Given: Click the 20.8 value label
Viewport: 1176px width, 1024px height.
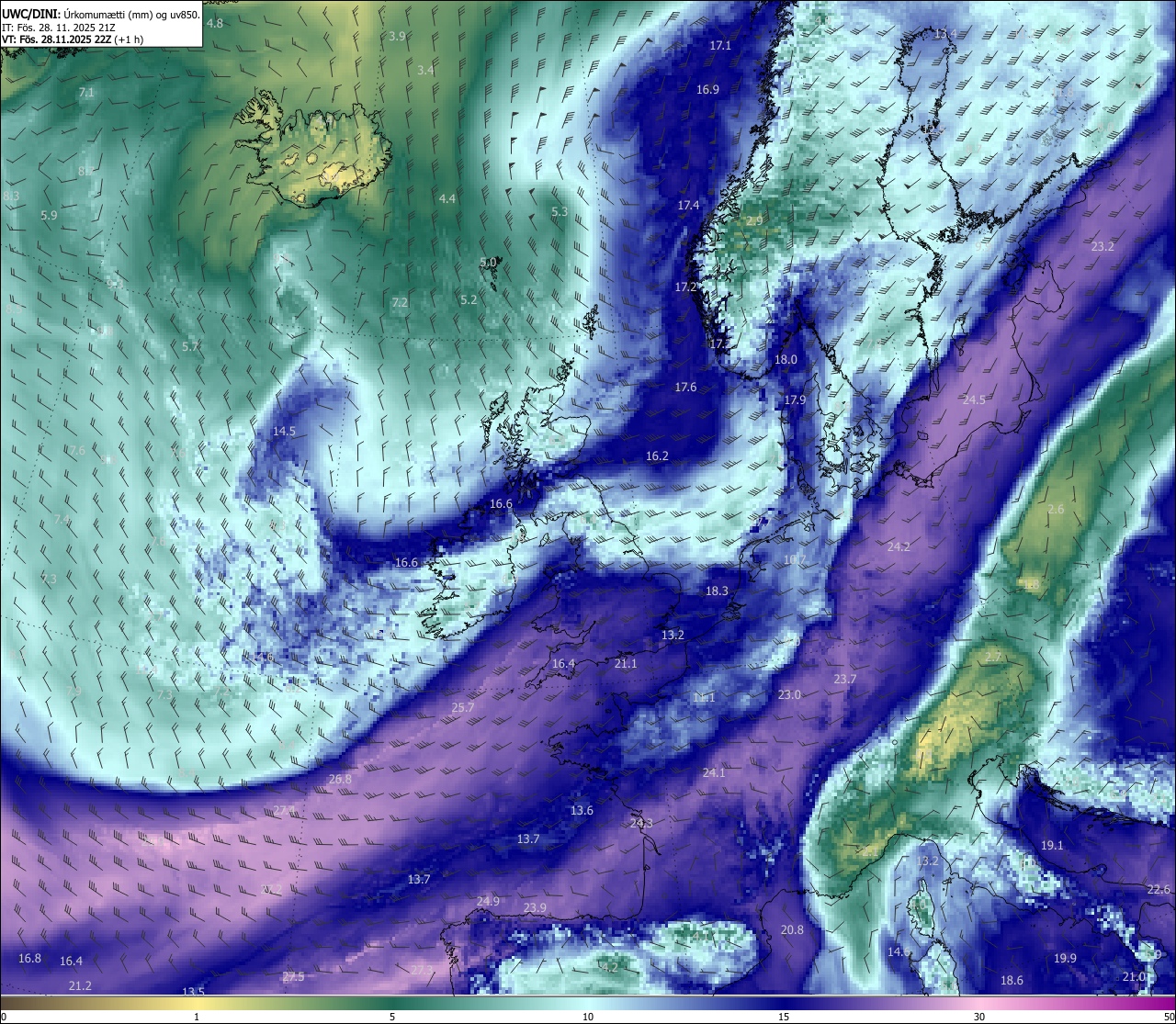Looking at the screenshot, I should 792,930.
